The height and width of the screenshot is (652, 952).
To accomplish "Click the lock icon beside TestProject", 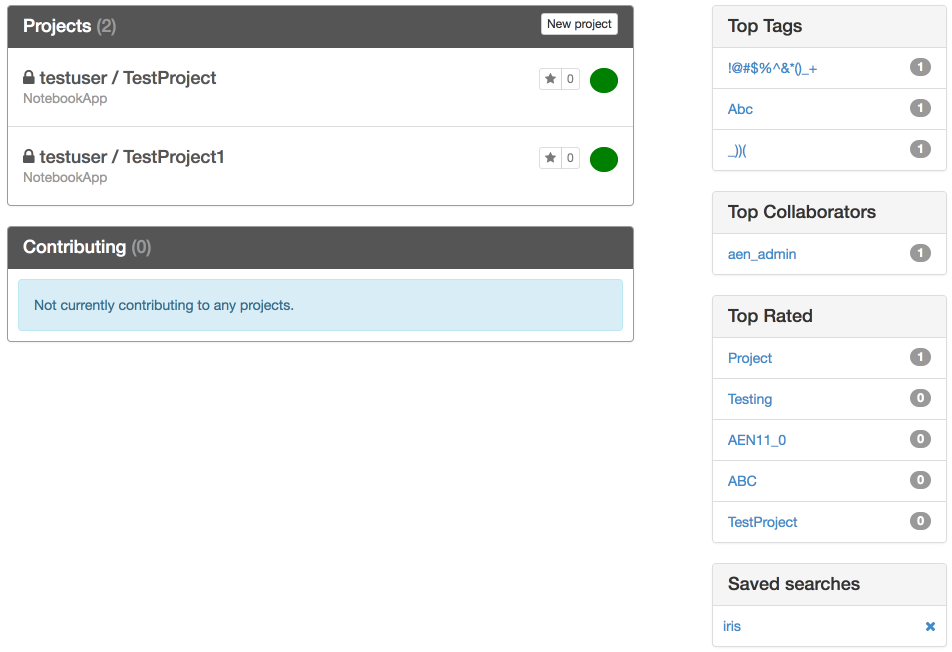I will tap(29, 77).
